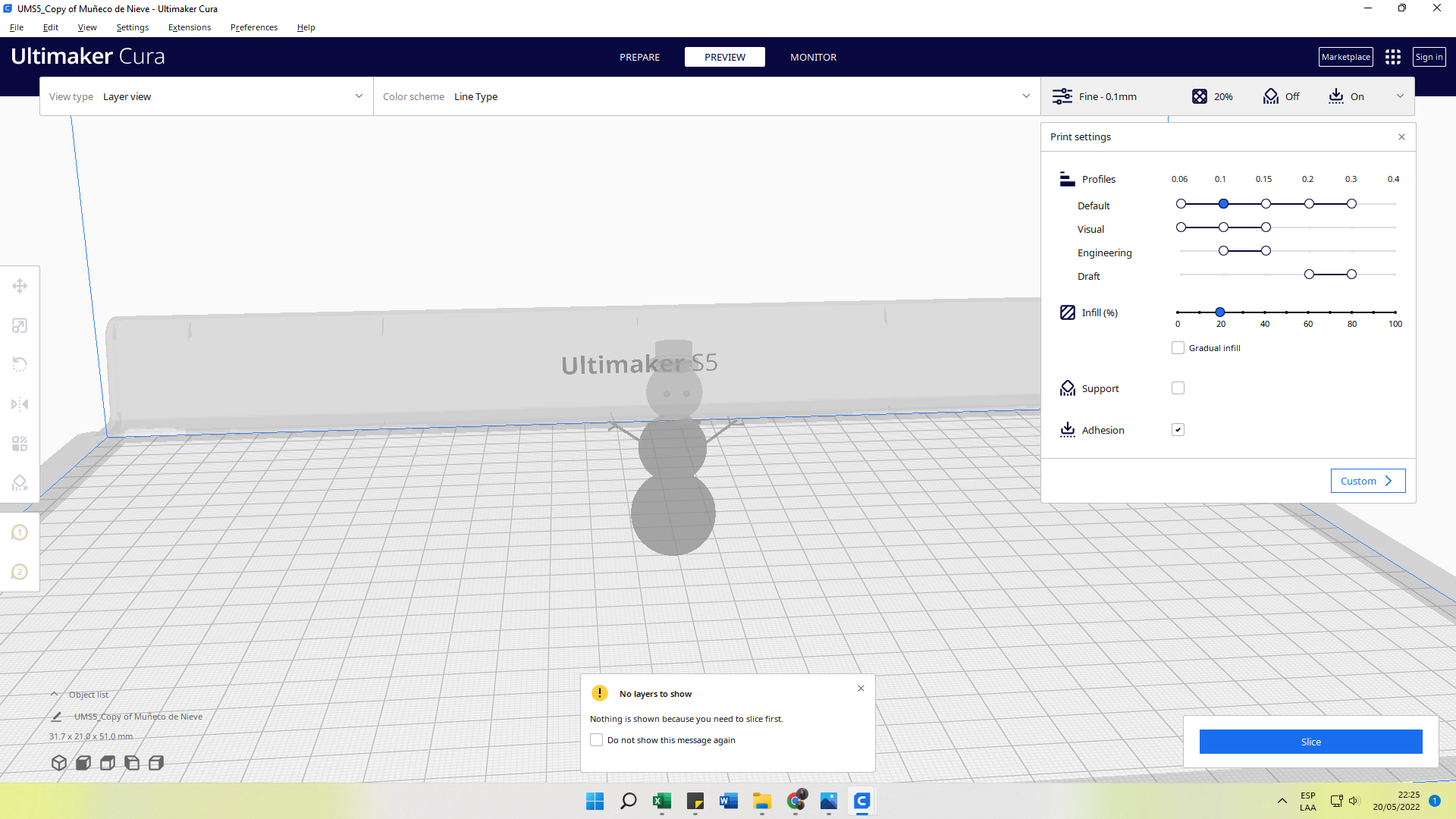Click the Sign in button
The height and width of the screenshot is (819, 1456).
coord(1429,57)
